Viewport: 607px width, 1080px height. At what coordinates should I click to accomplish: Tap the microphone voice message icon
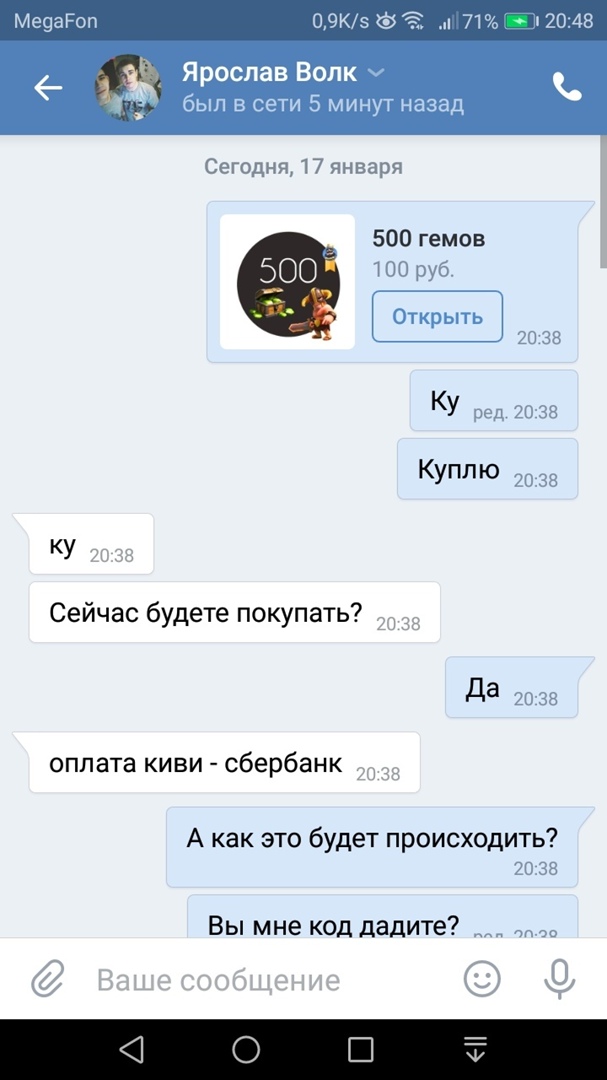click(x=559, y=979)
